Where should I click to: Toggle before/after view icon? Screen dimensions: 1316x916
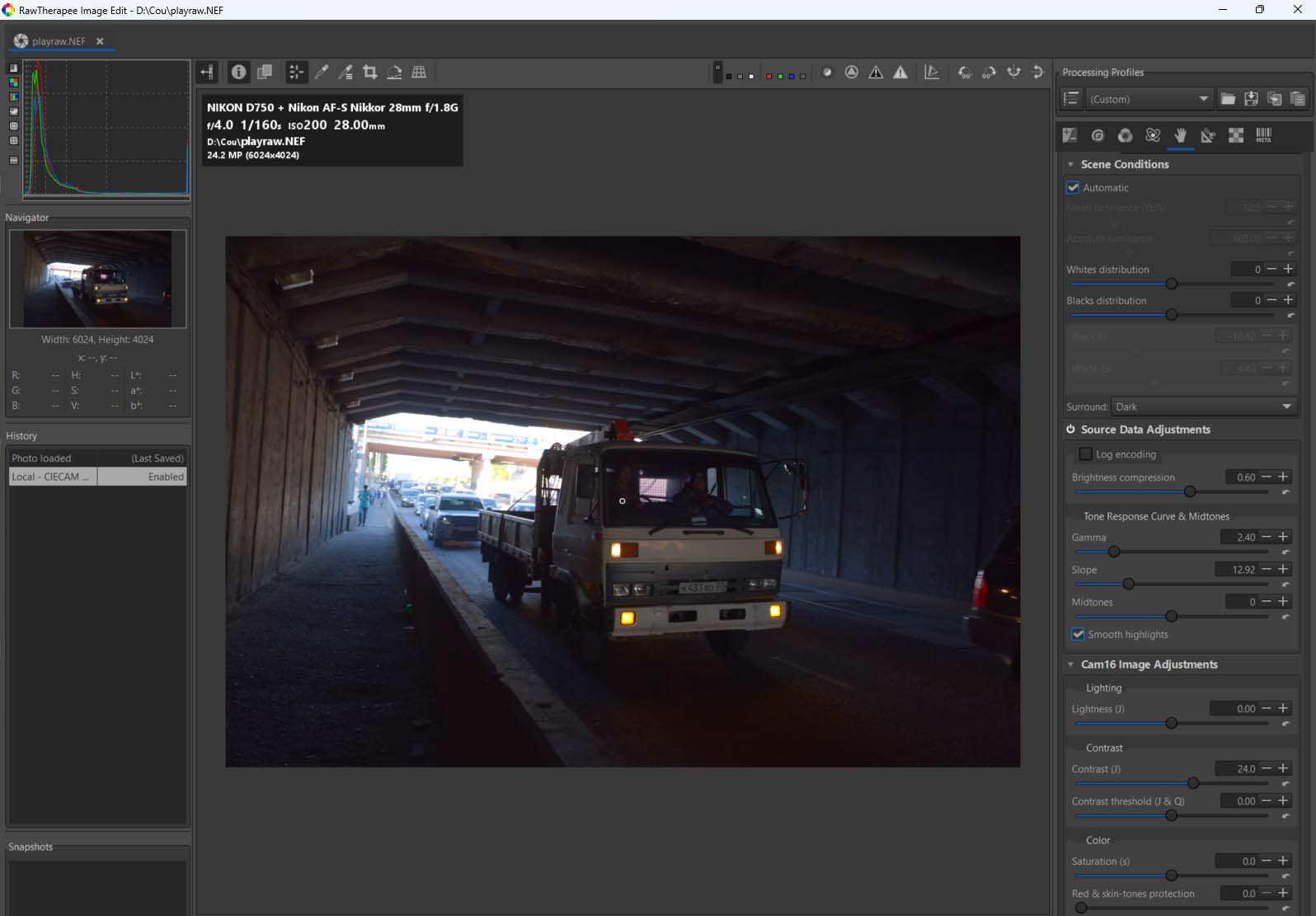265,73
